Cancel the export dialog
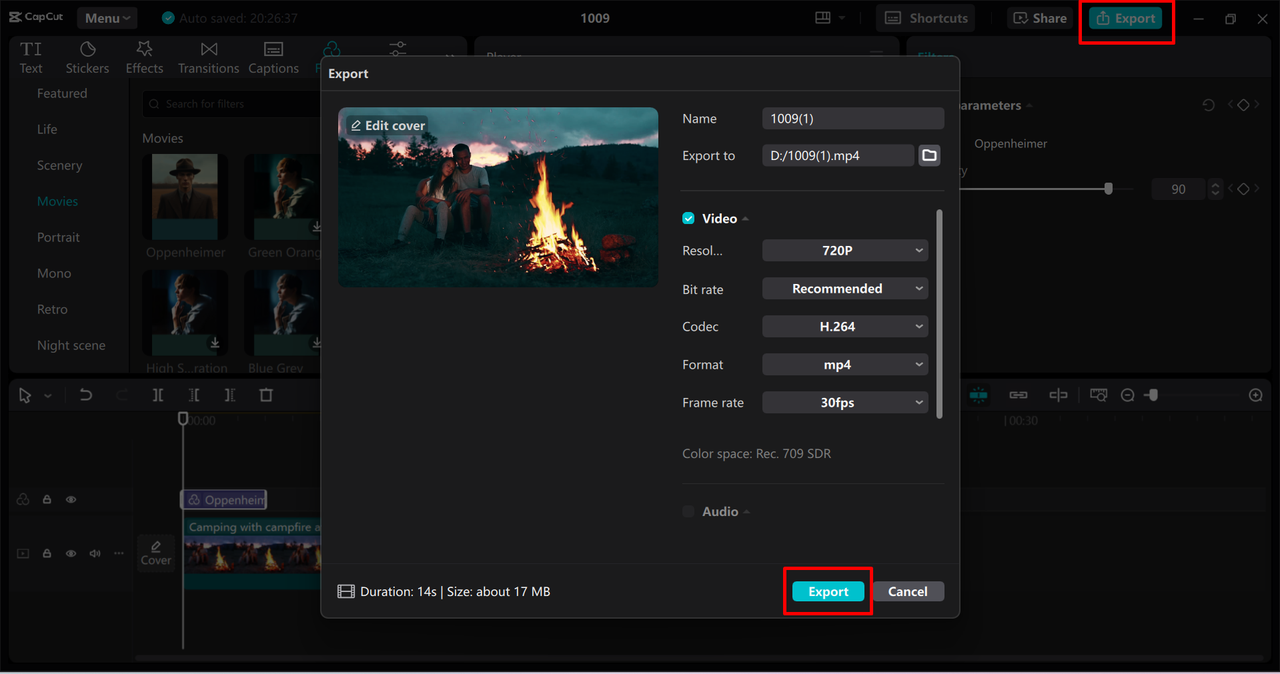Screen dimensions: 1280x674 tap(907, 591)
